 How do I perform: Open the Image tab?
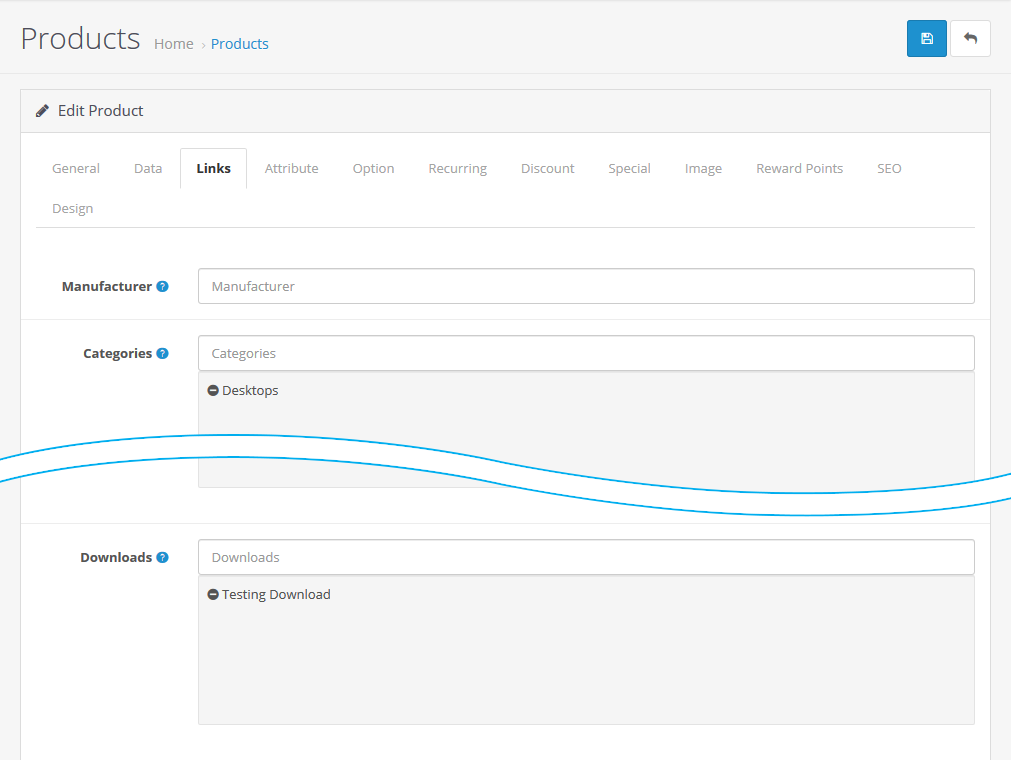(703, 168)
